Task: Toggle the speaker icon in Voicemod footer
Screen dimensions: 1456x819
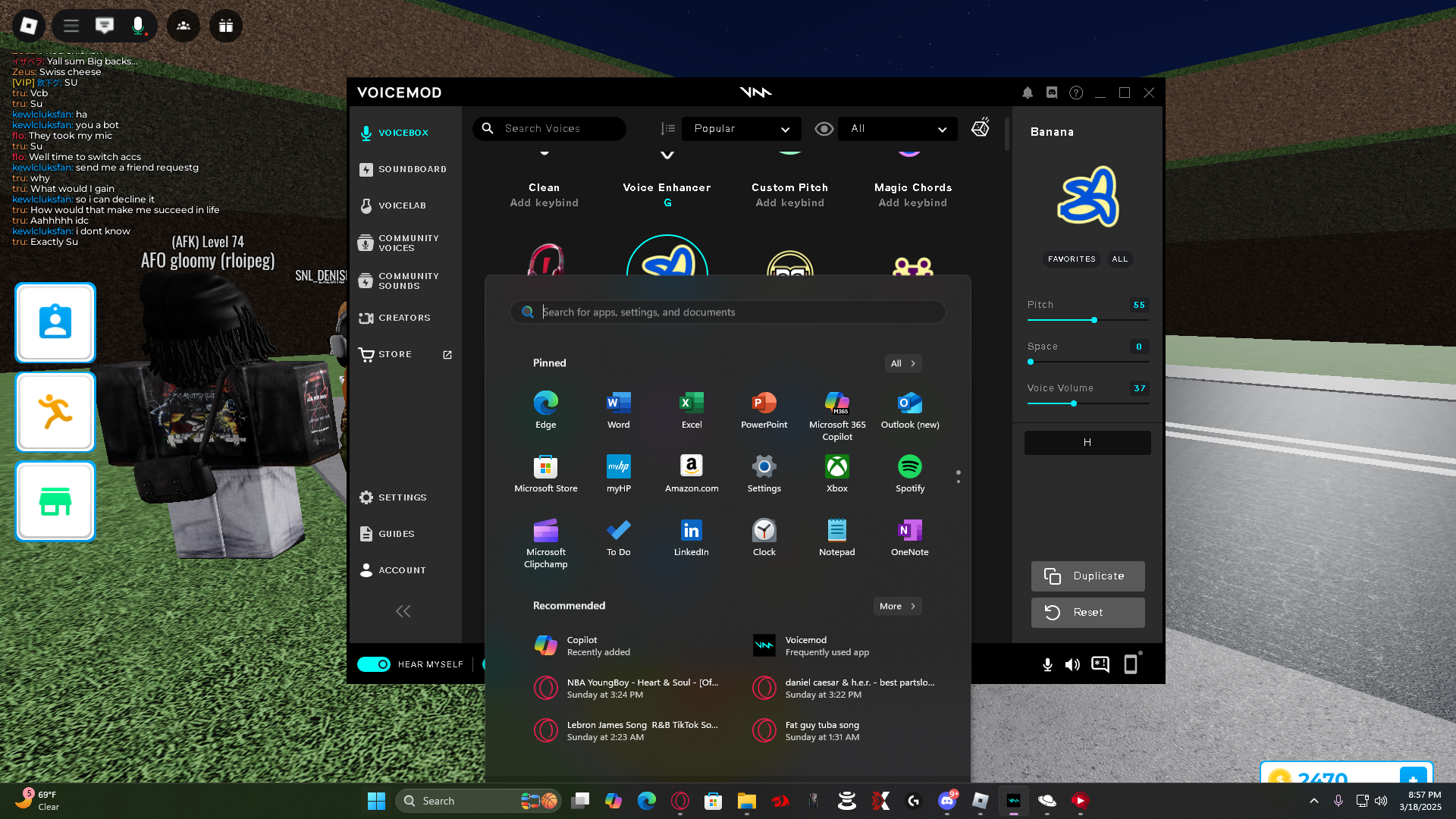Action: (x=1072, y=665)
